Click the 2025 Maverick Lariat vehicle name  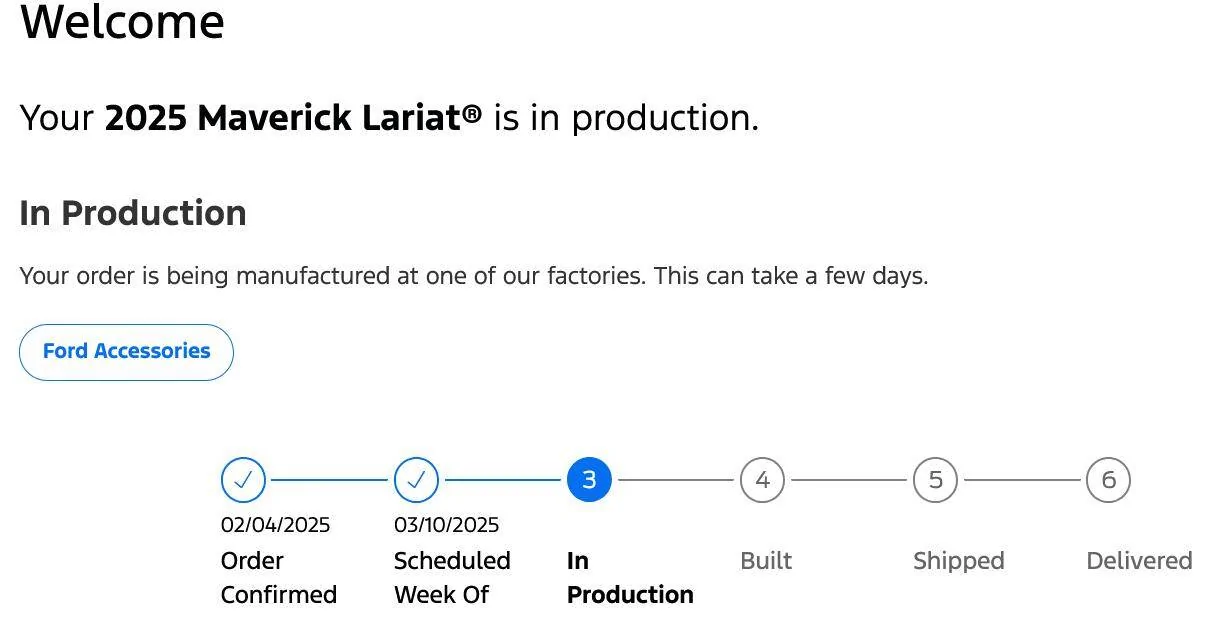click(x=293, y=118)
